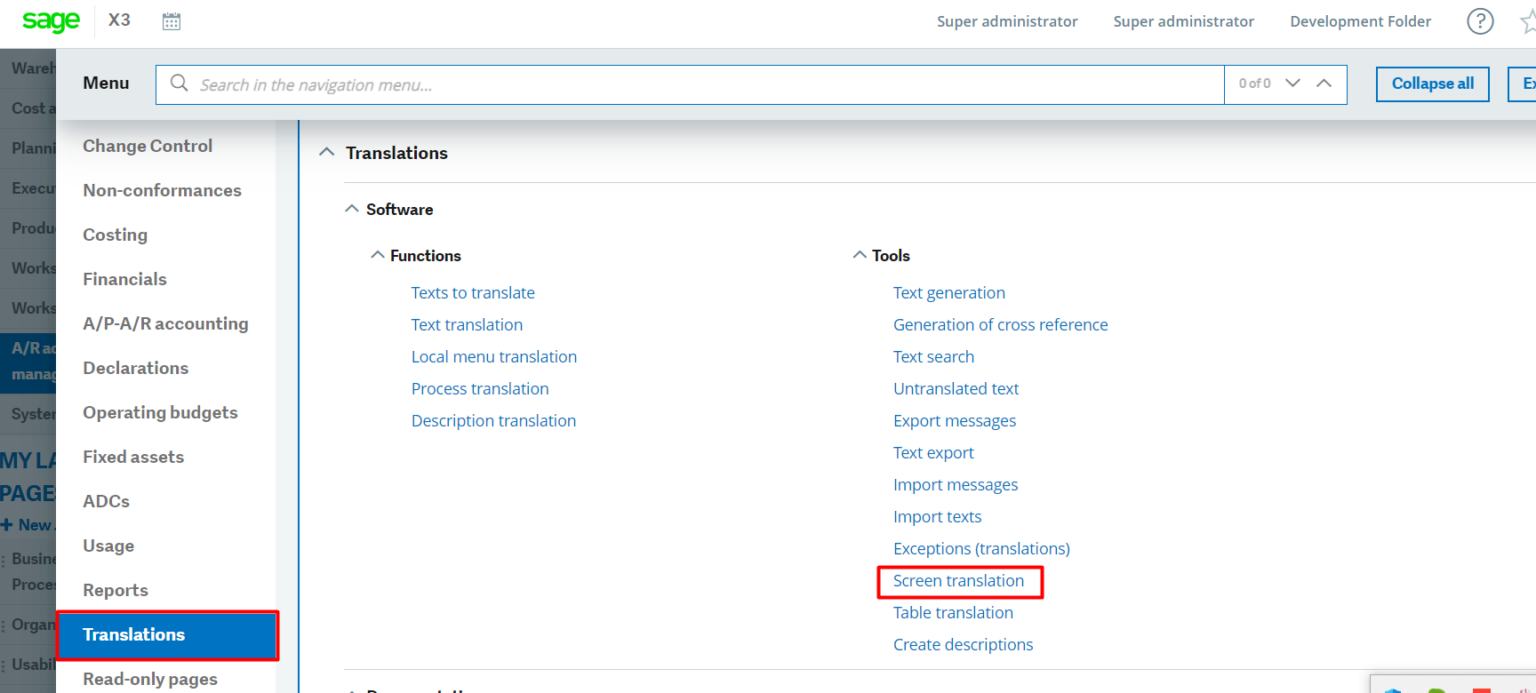Image resolution: width=1536 pixels, height=693 pixels.
Task: Click the search magnifier in the navigation bar
Action: click(x=179, y=84)
